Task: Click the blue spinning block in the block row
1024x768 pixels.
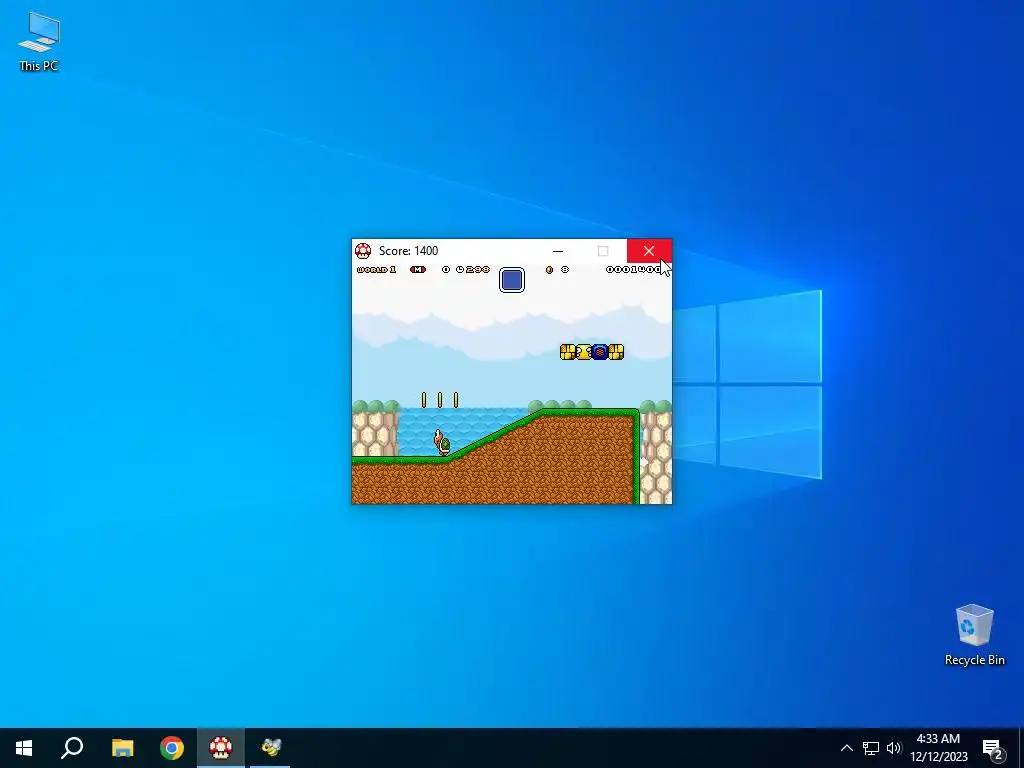Action: (600, 352)
